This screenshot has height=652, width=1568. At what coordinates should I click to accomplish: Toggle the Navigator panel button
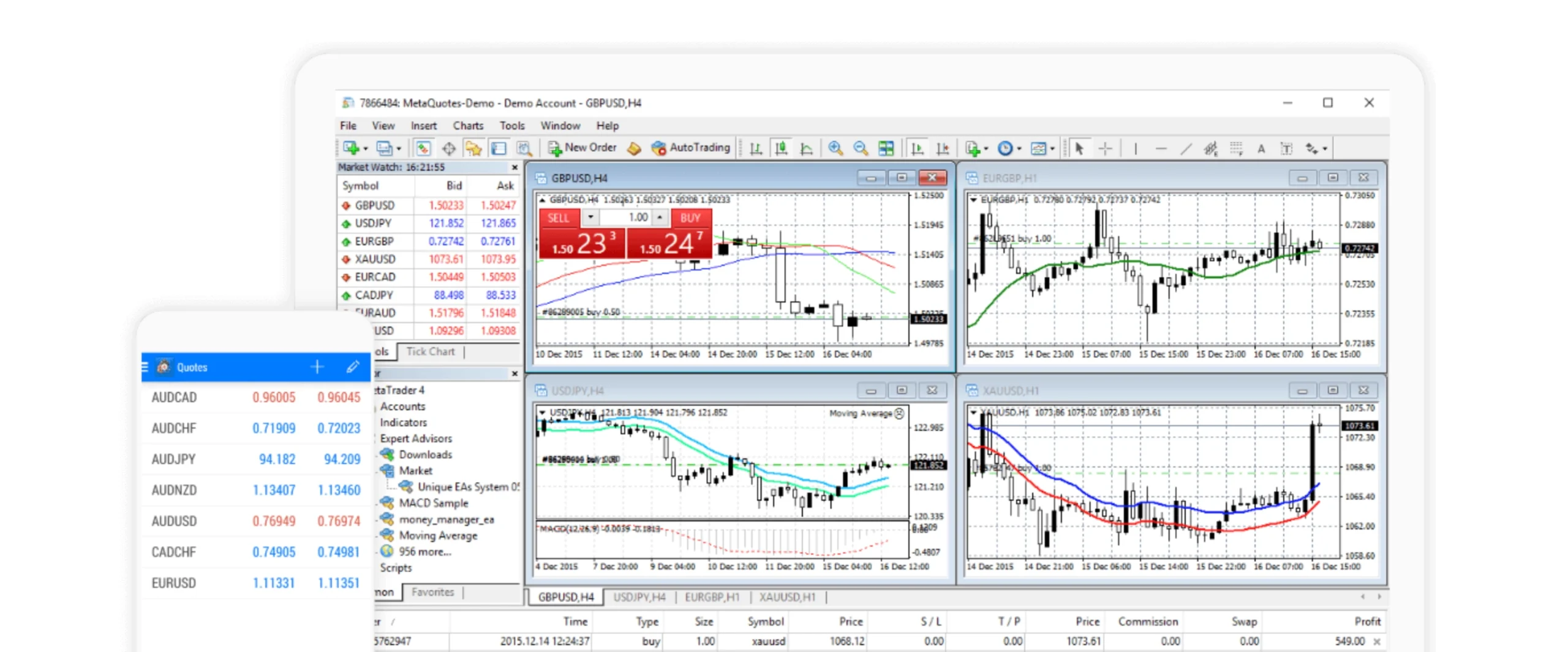pyautogui.click(x=473, y=148)
